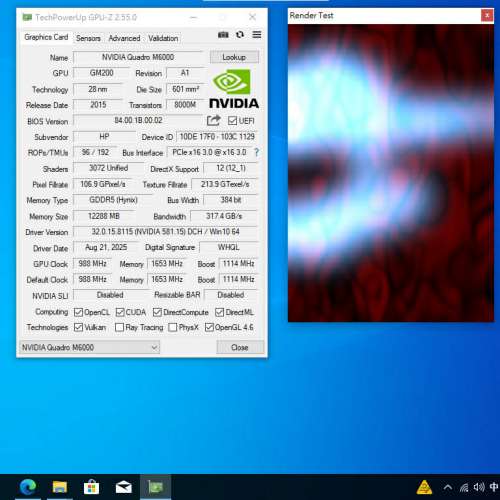Show hidden tray icons chevron
This screenshot has width=500, height=500.
click(448, 488)
